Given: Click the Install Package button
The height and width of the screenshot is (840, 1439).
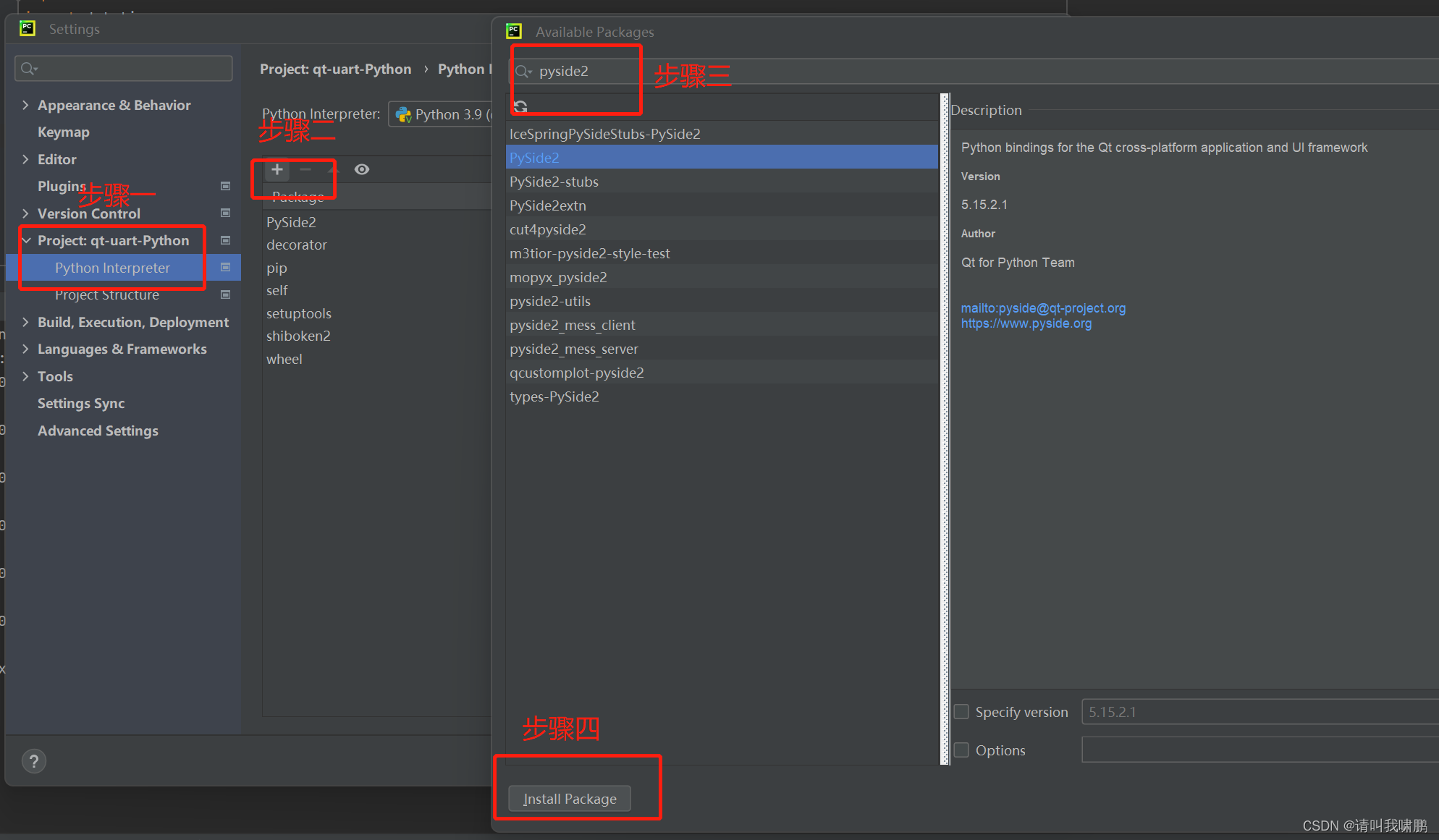Looking at the screenshot, I should pyautogui.click(x=570, y=799).
